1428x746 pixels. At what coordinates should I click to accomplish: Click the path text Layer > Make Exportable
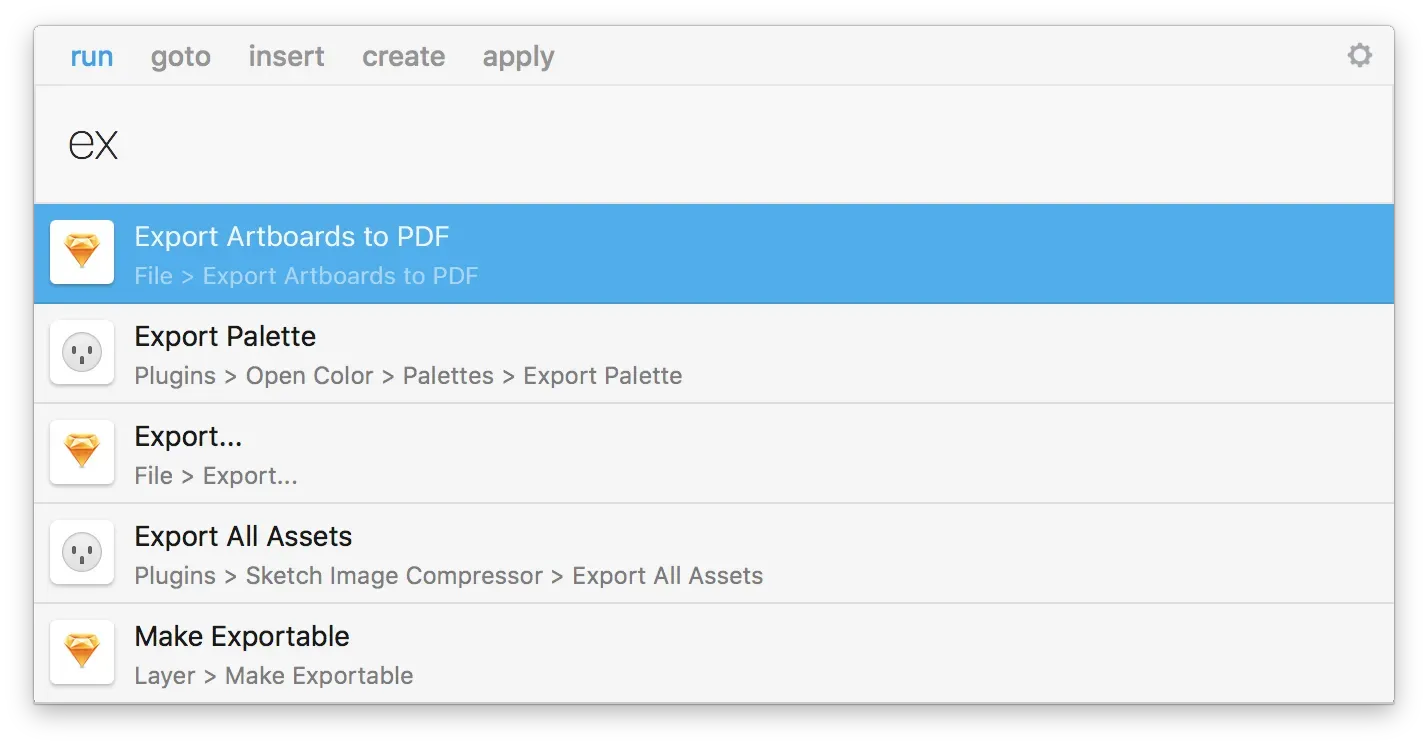click(273, 676)
